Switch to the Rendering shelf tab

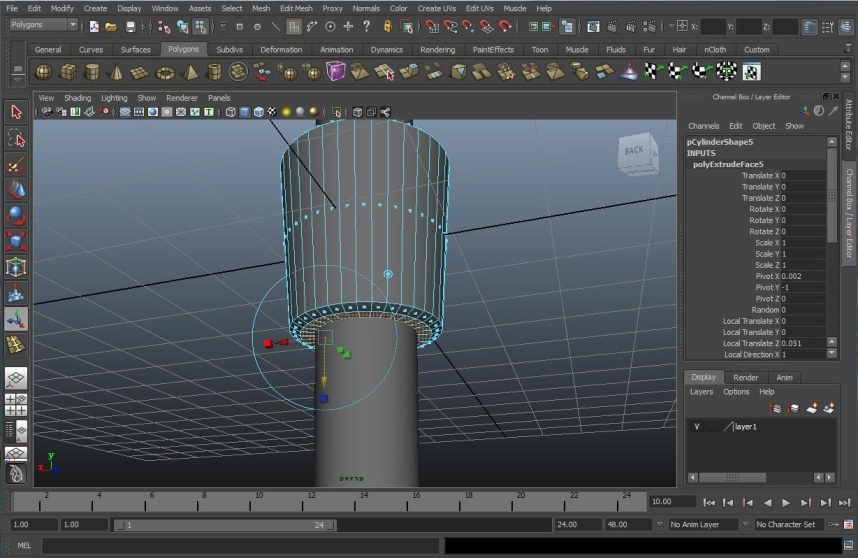437,49
